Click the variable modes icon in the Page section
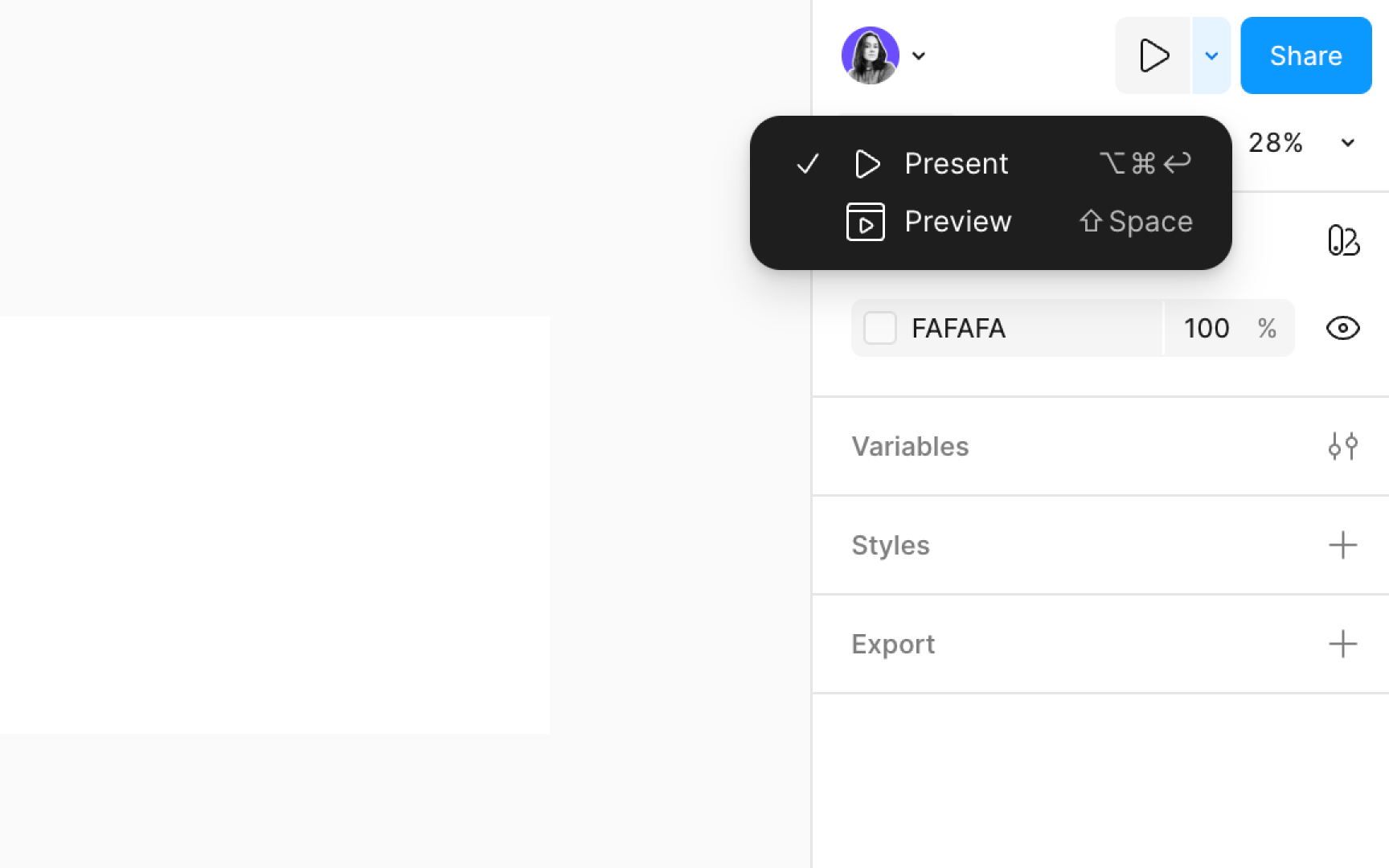This screenshot has width=1389, height=868. (1342, 241)
